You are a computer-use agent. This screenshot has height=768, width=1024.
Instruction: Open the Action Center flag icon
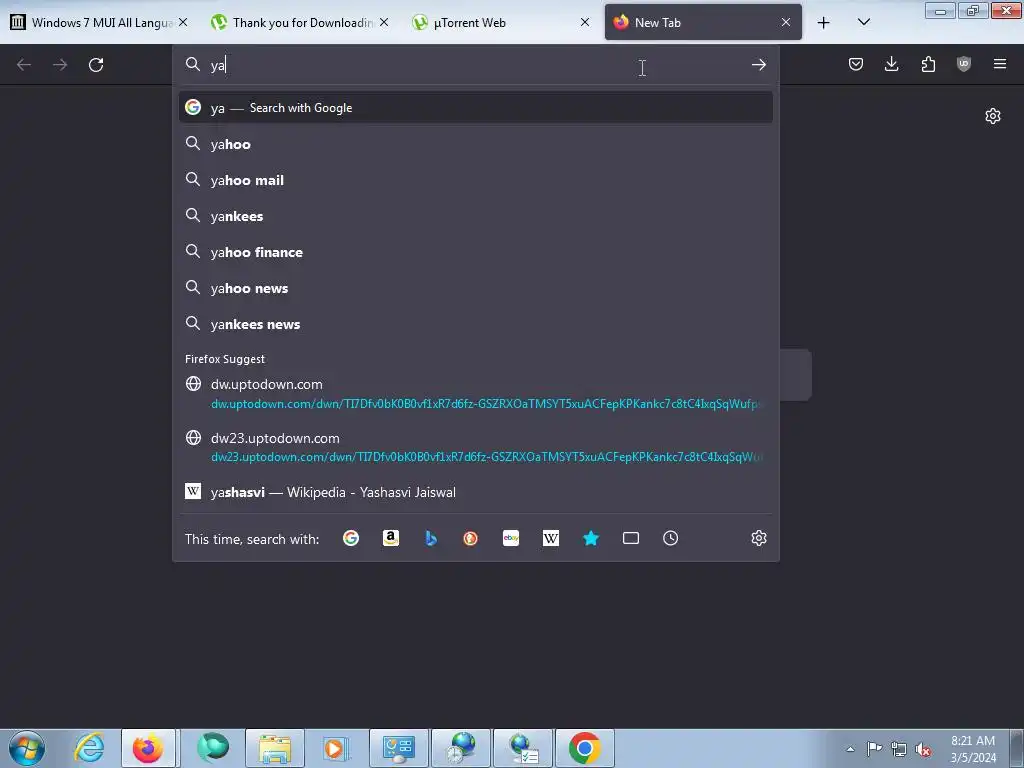874,748
